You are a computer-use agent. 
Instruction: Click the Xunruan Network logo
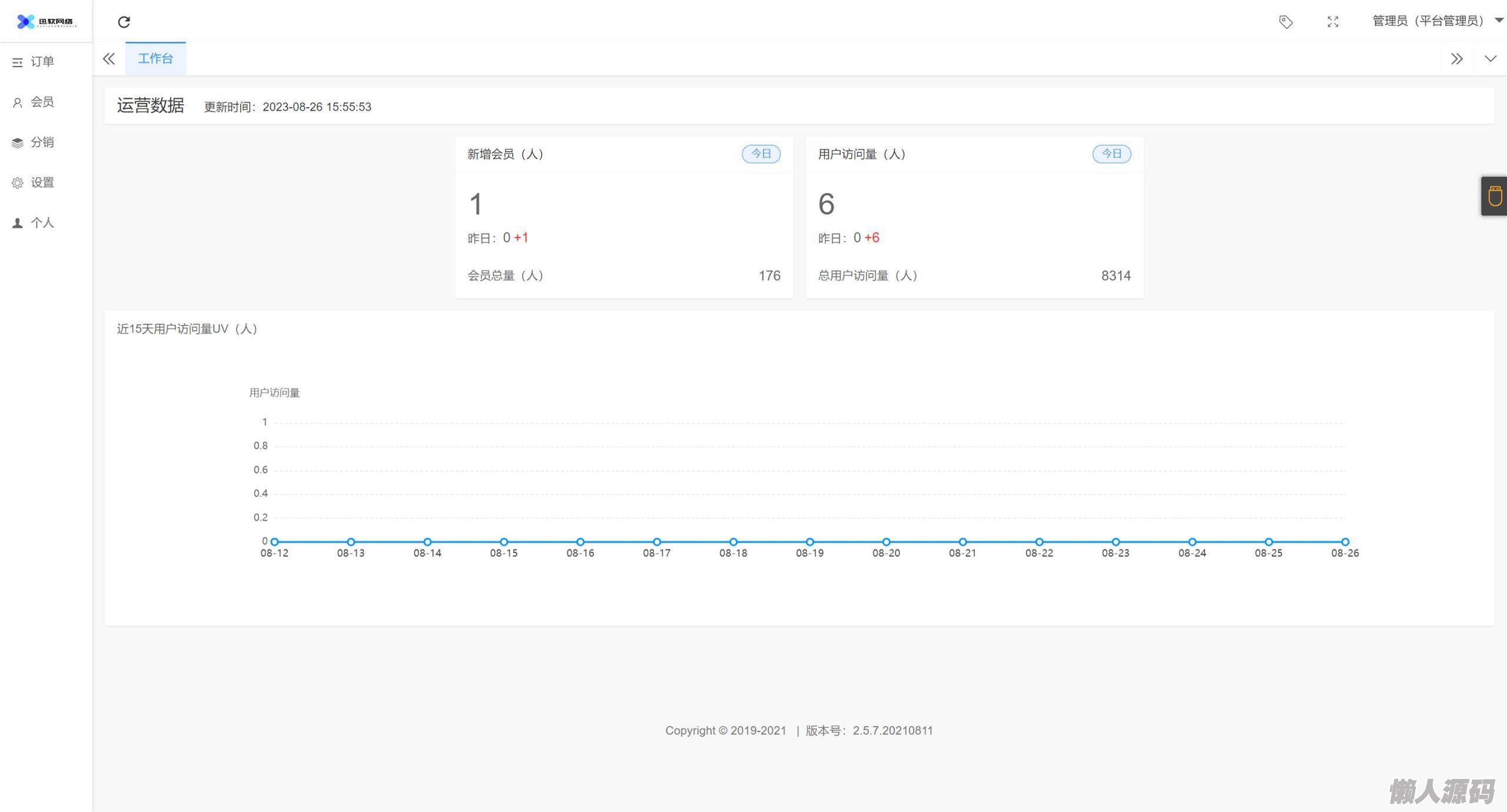[46, 22]
